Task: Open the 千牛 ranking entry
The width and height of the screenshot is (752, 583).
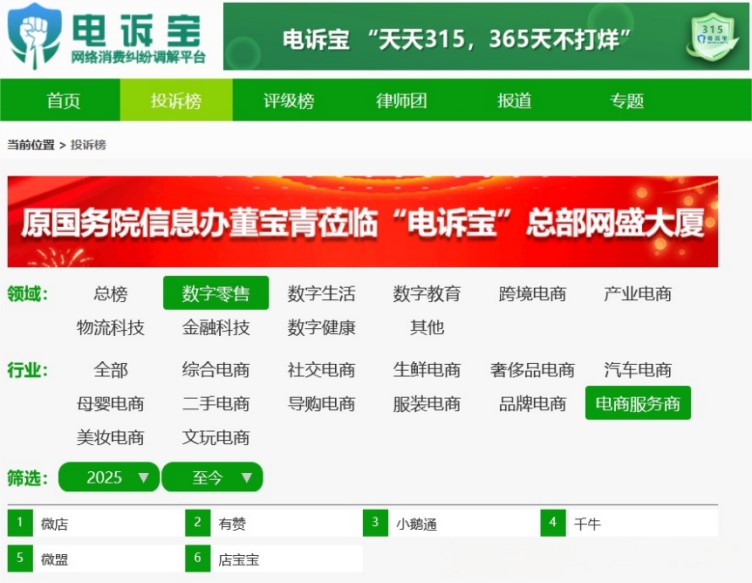Action: click(x=587, y=523)
